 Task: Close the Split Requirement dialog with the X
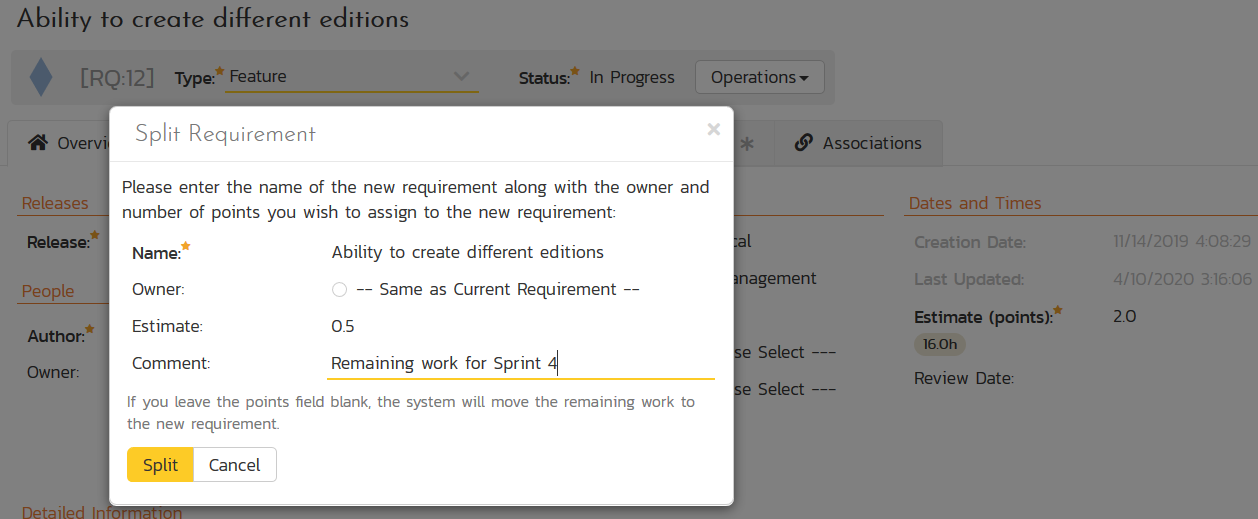(x=713, y=129)
